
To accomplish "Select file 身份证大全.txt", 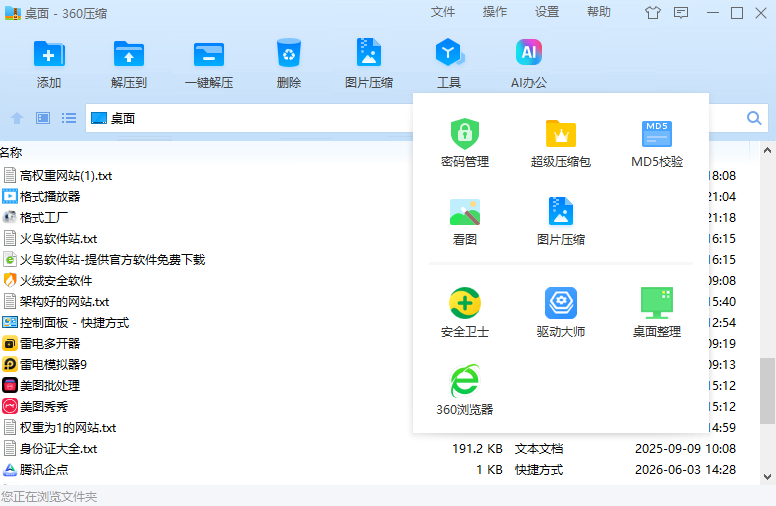I will (50, 449).
